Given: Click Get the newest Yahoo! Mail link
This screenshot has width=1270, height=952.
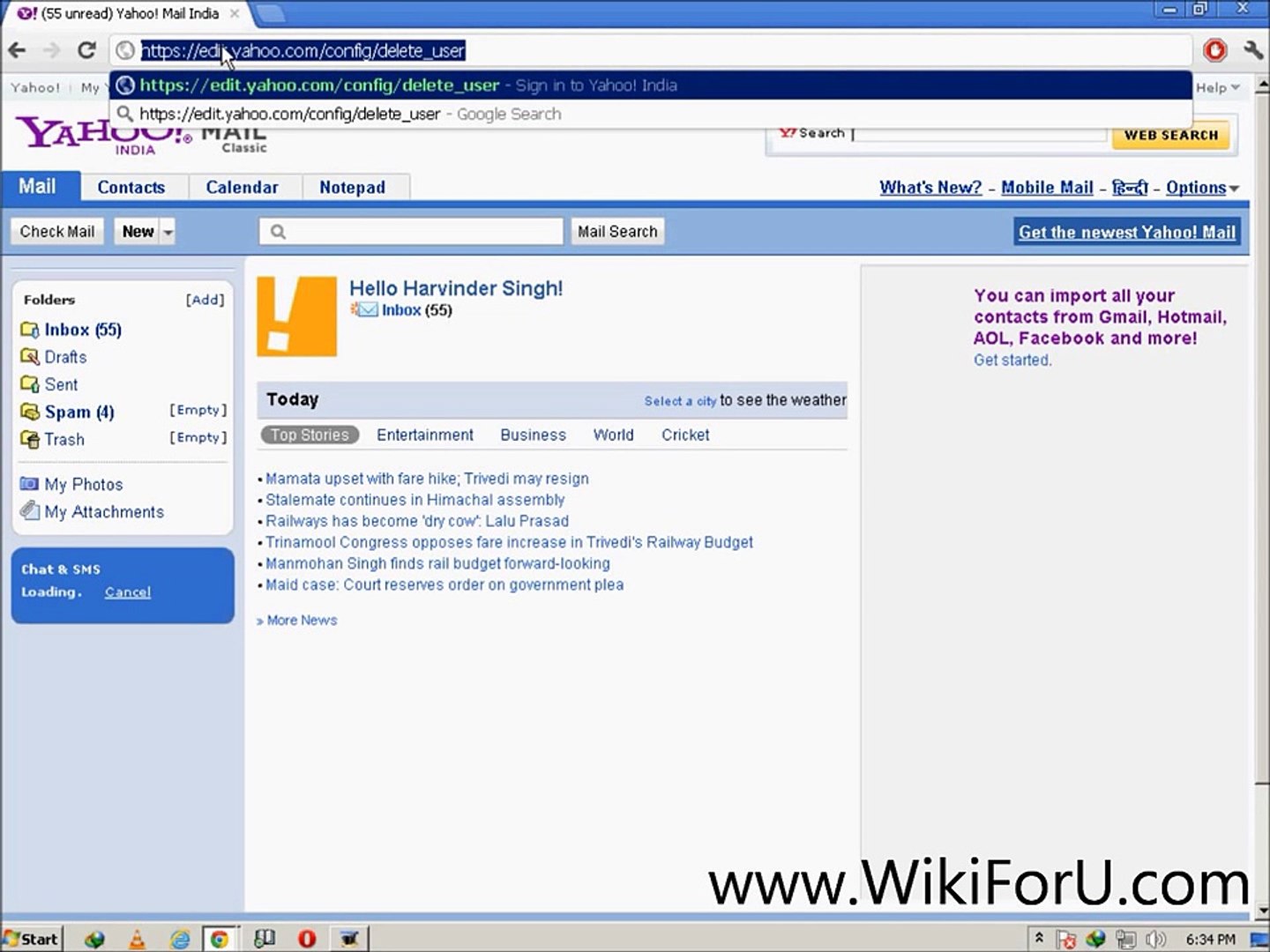Looking at the screenshot, I should coord(1127,232).
